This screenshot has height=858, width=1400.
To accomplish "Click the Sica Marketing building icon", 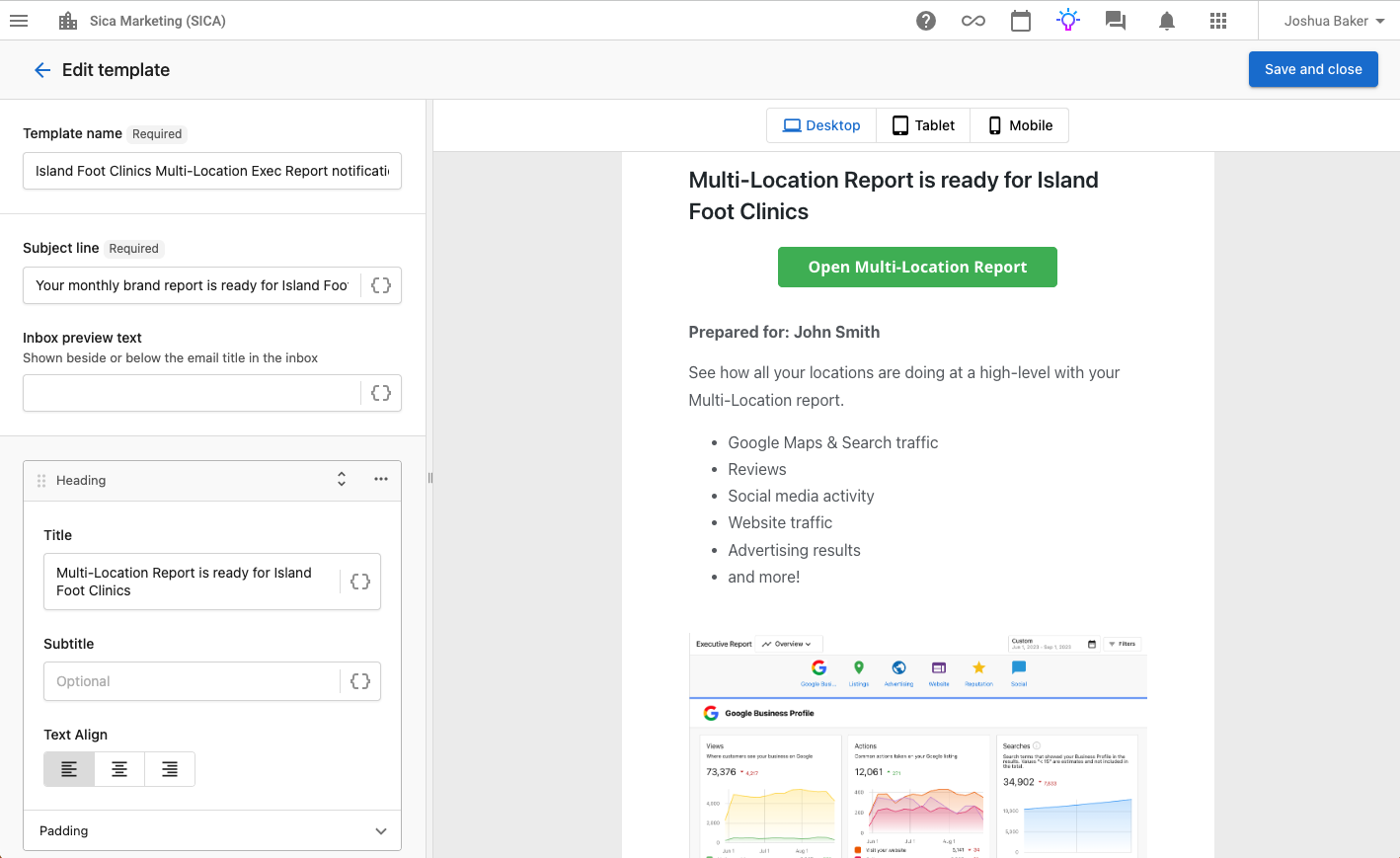I will [x=68, y=21].
